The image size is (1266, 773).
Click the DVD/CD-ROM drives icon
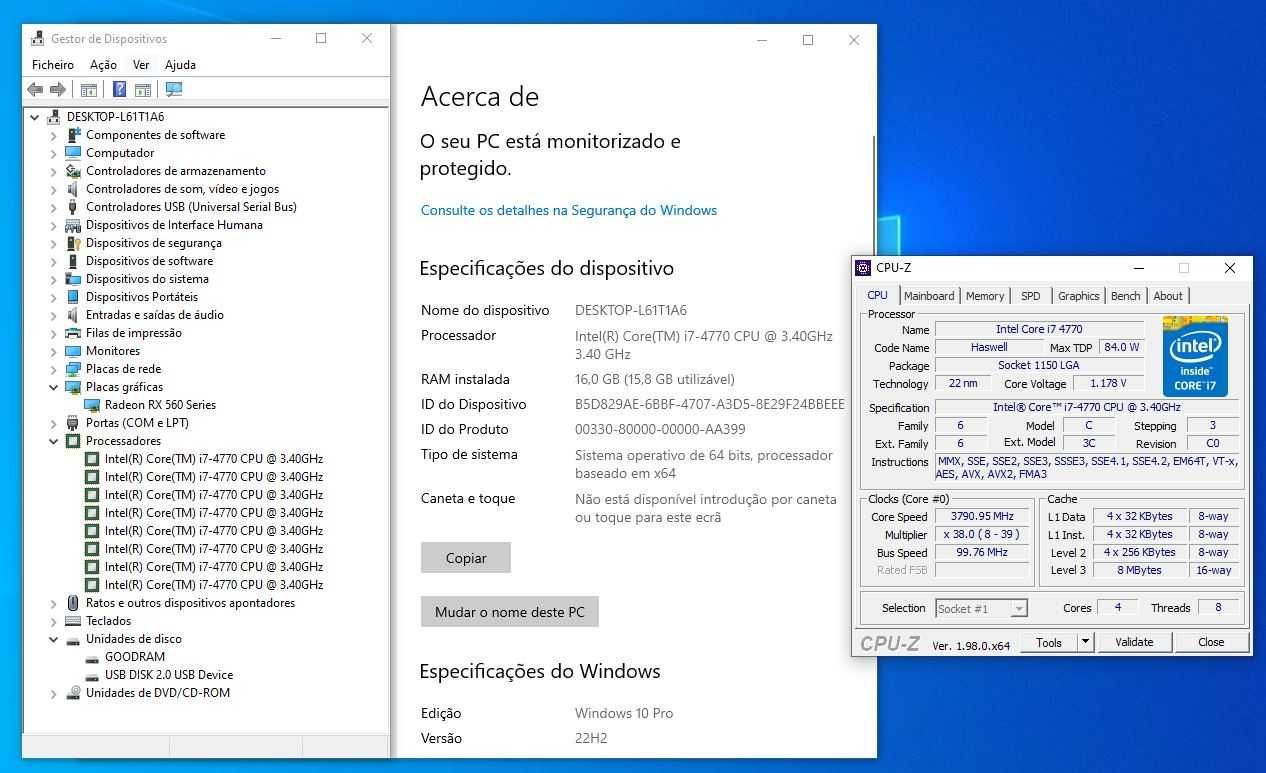click(x=73, y=693)
